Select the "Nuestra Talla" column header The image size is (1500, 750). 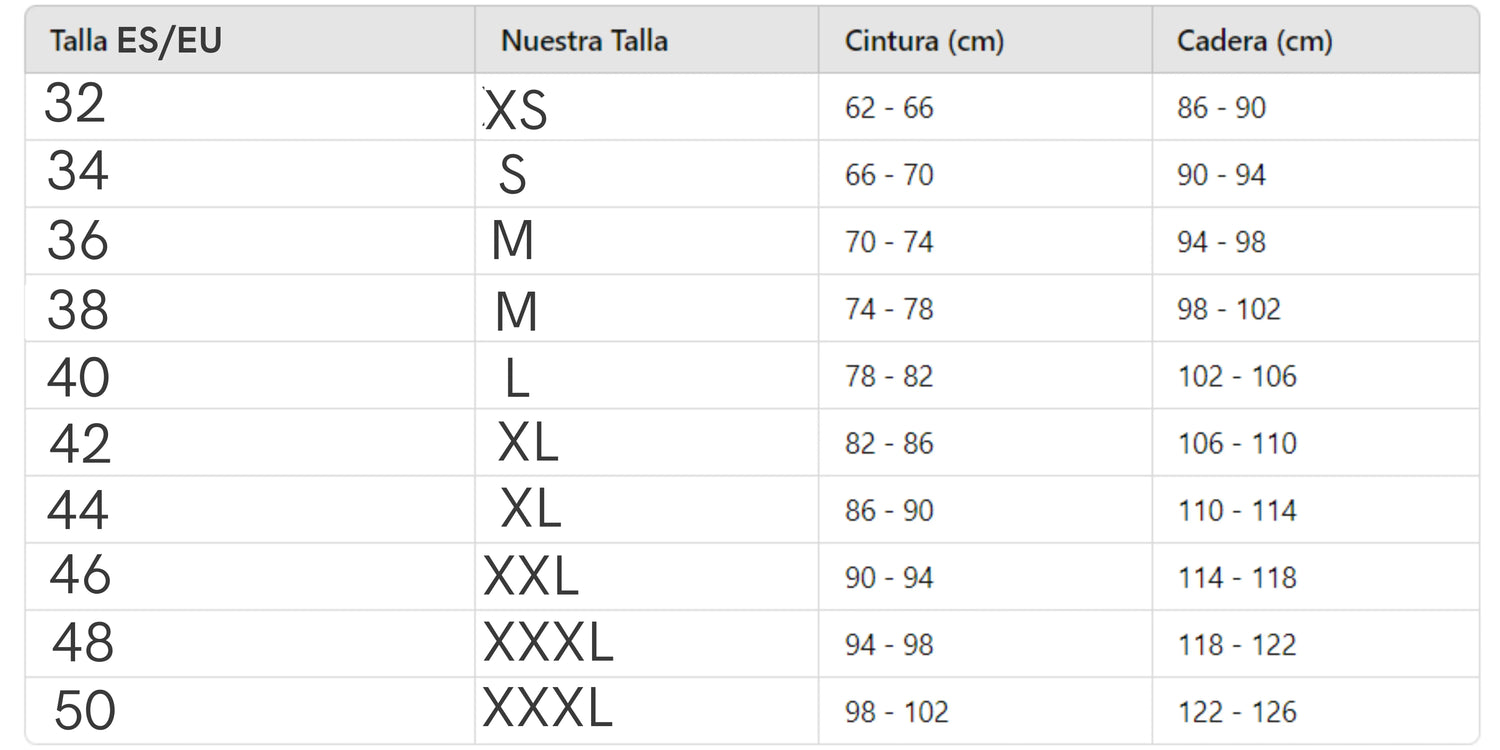coord(584,41)
